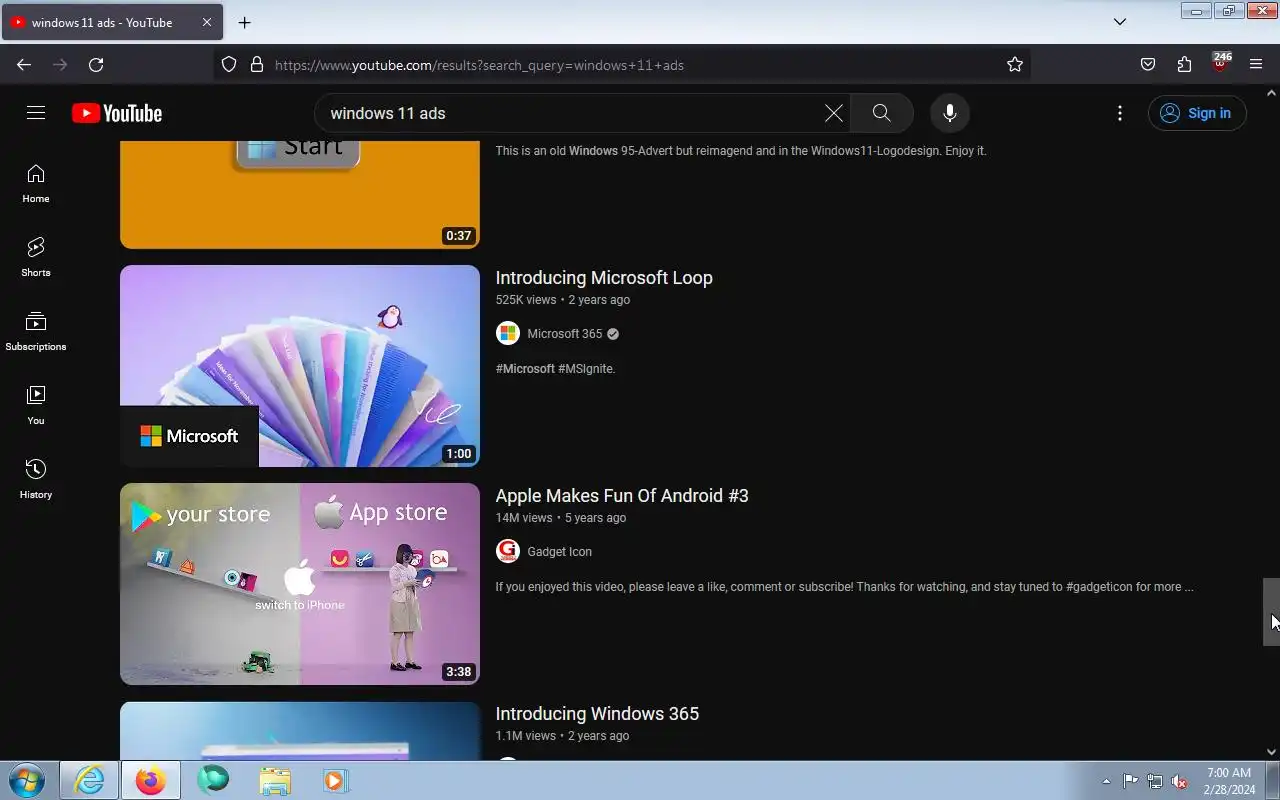Open the Introducing Microsoft Loop video title
This screenshot has width=1280, height=800.
coord(604,278)
